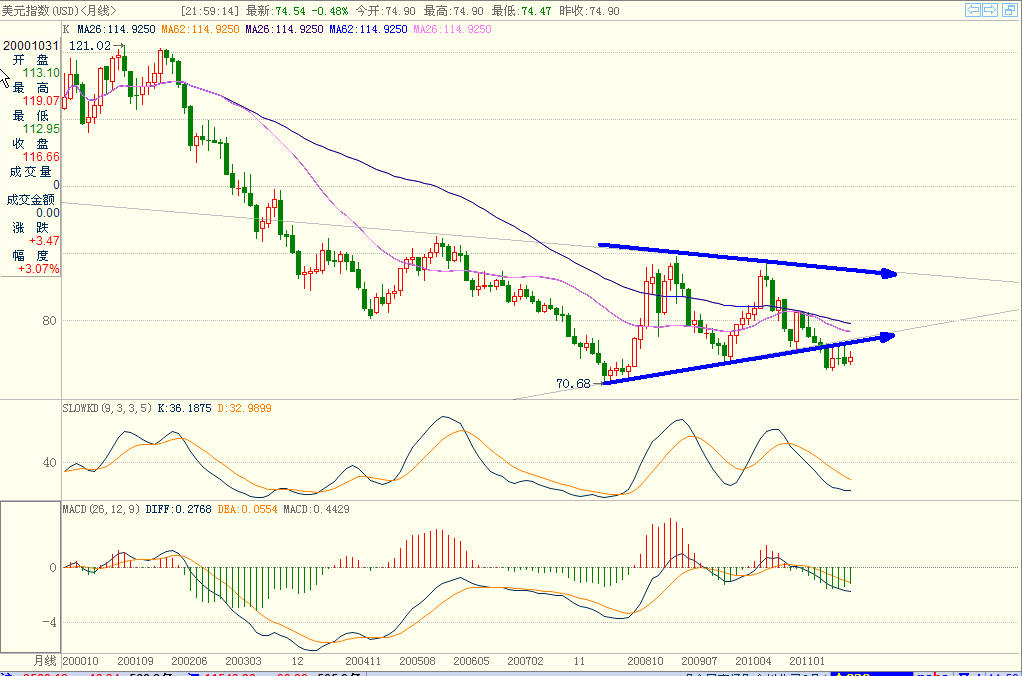Click the 200109 date on the time axis
The image size is (1022, 676).
pyautogui.click(x=136, y=661)
